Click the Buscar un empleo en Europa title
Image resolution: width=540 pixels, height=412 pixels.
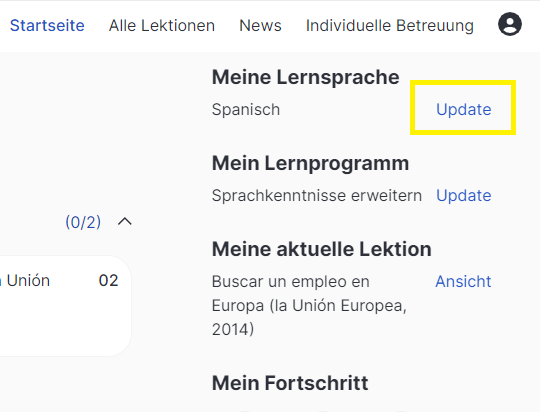click(x=309, y=305)
